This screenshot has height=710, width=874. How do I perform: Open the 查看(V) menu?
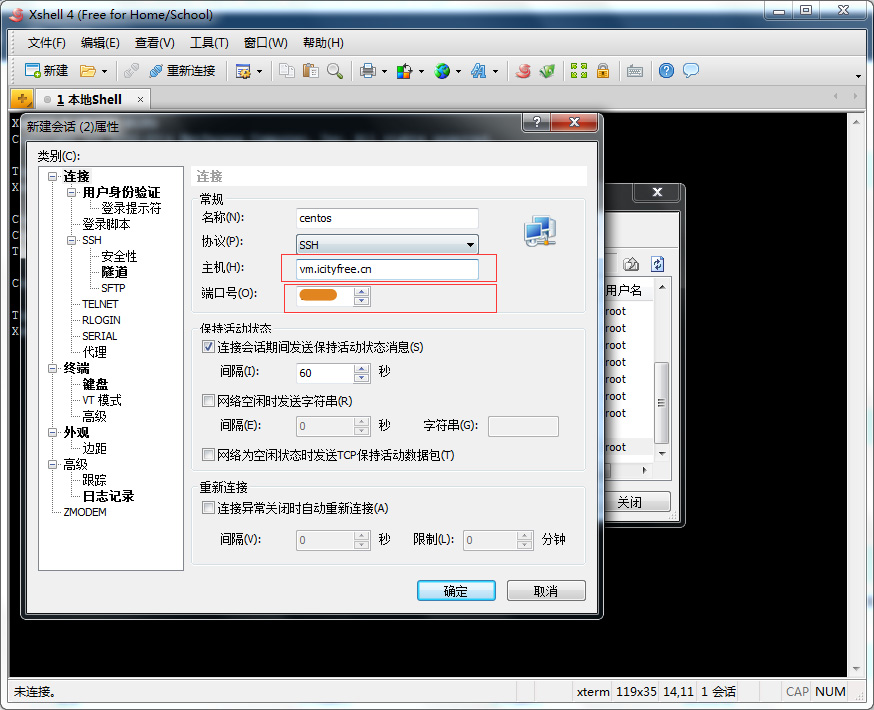(x=154, y=43)
